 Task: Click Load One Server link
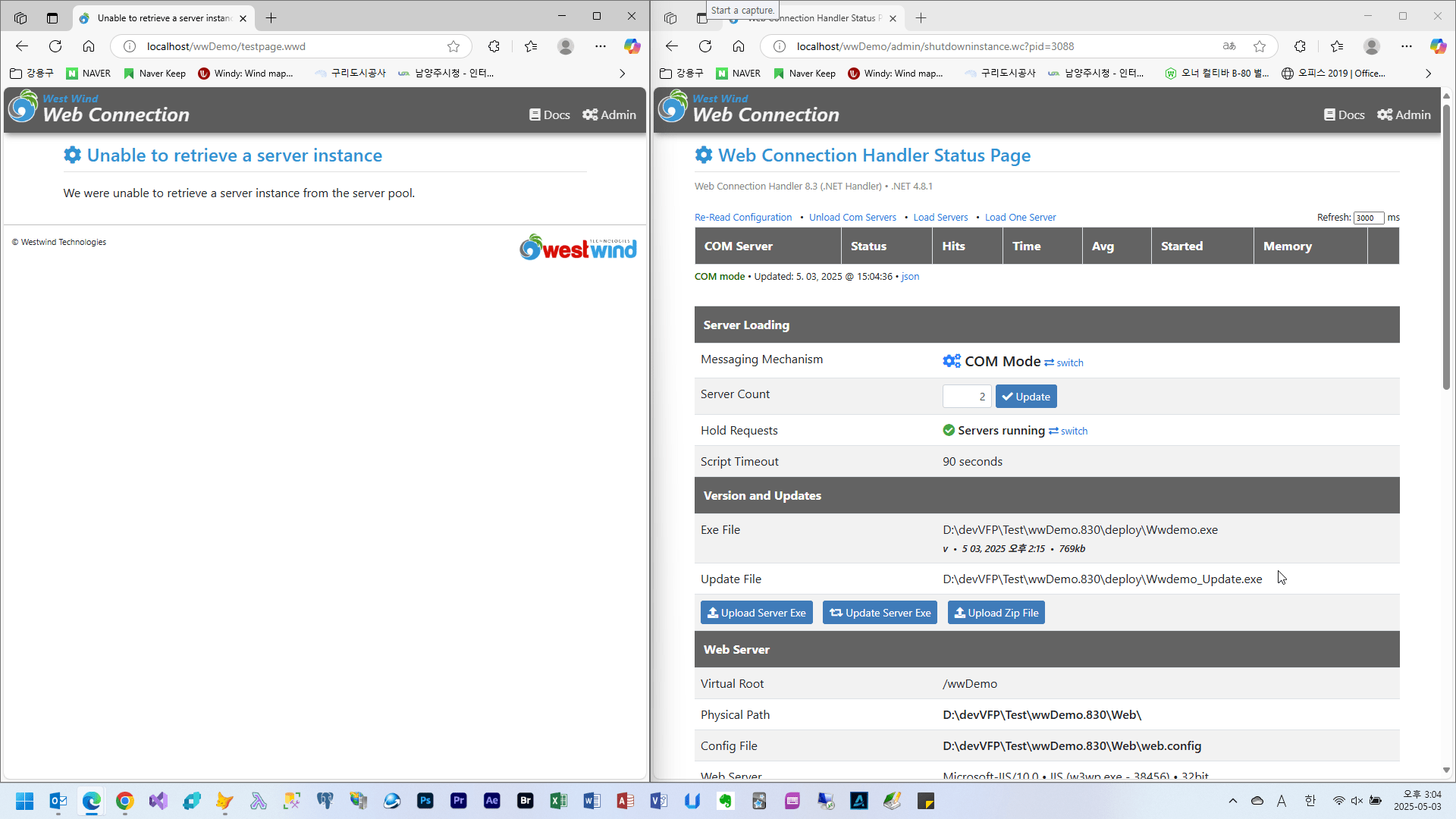[x=1020, y=218]
